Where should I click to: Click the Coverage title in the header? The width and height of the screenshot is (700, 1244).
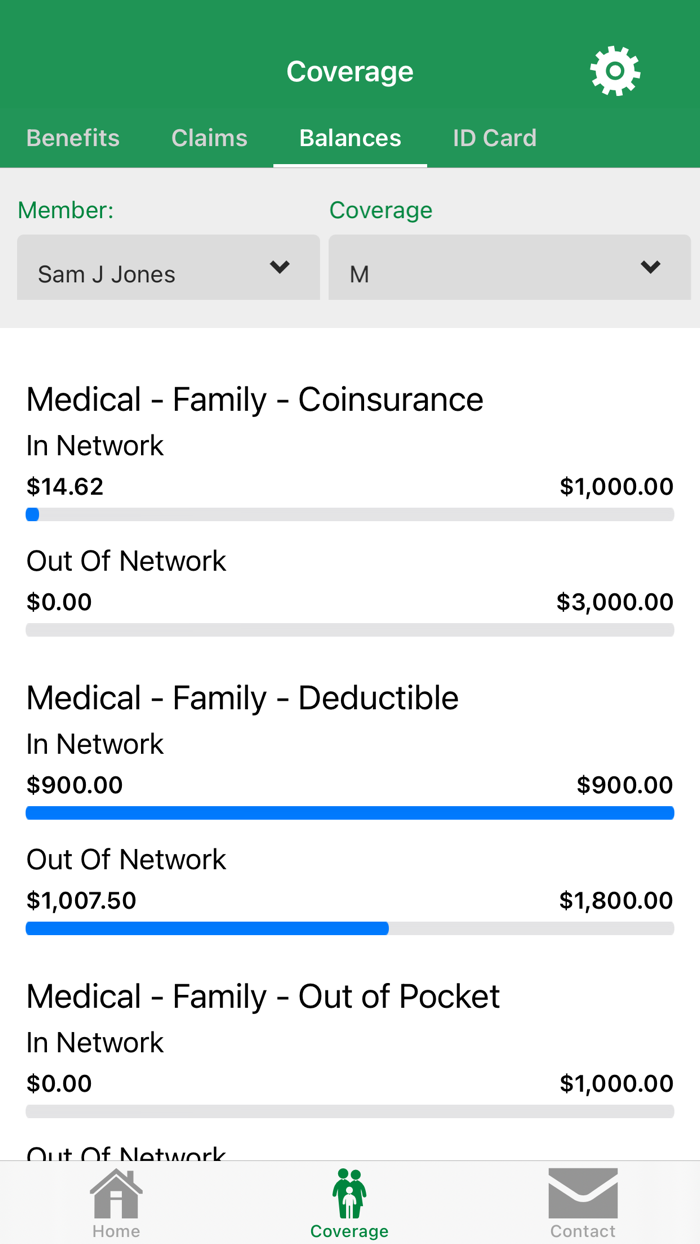349,70
